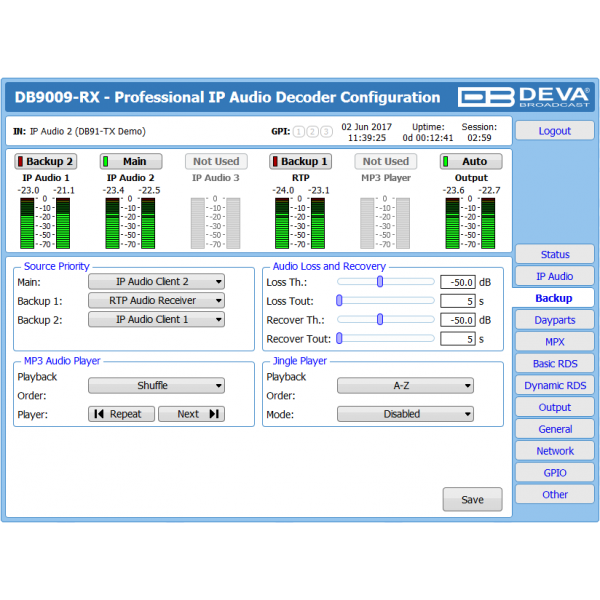Click the Loss Tout seconds field
The image size is (600, 600).
coord(458,301)
